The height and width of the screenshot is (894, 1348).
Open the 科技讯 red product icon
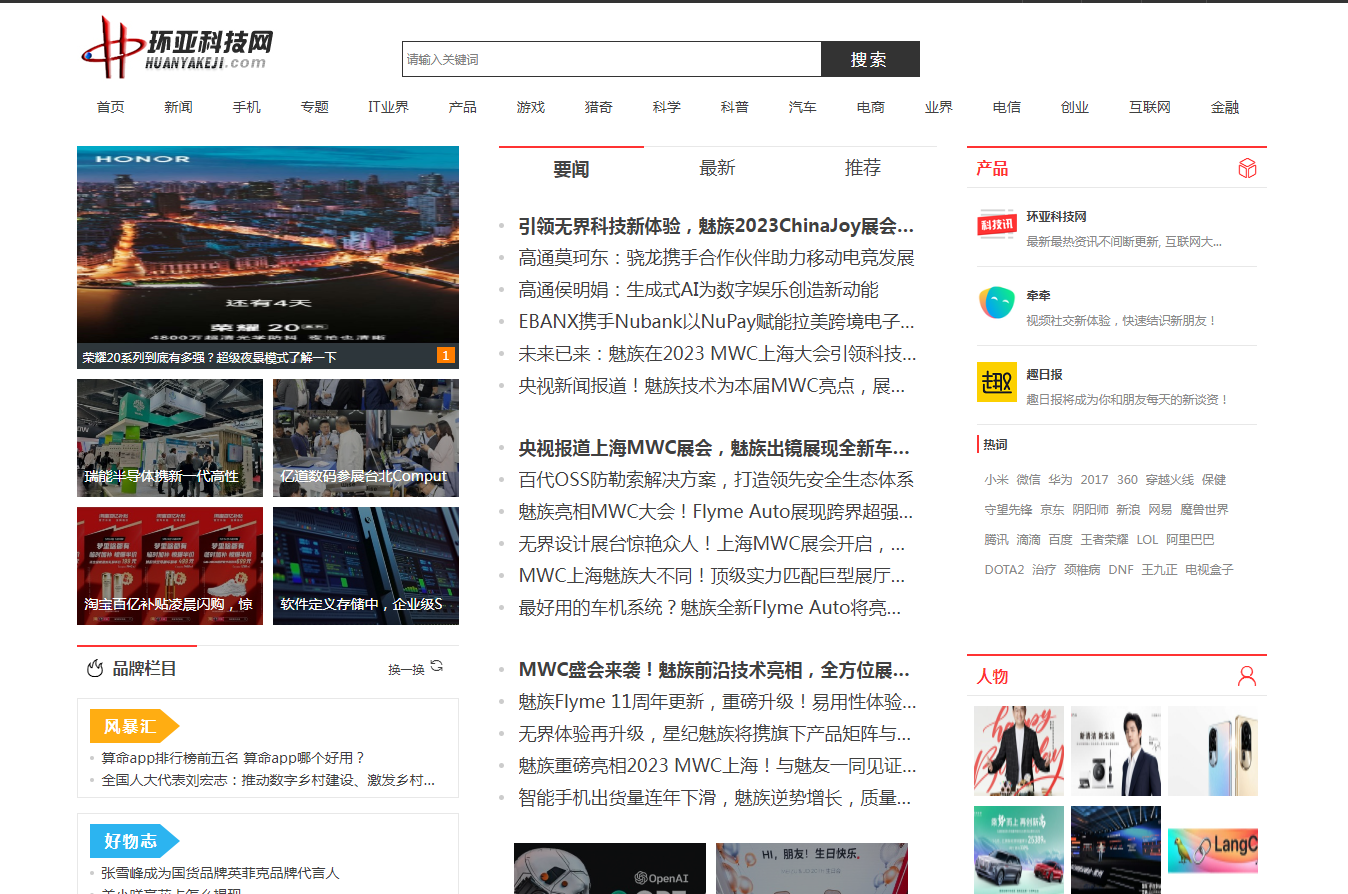point(997,225)
